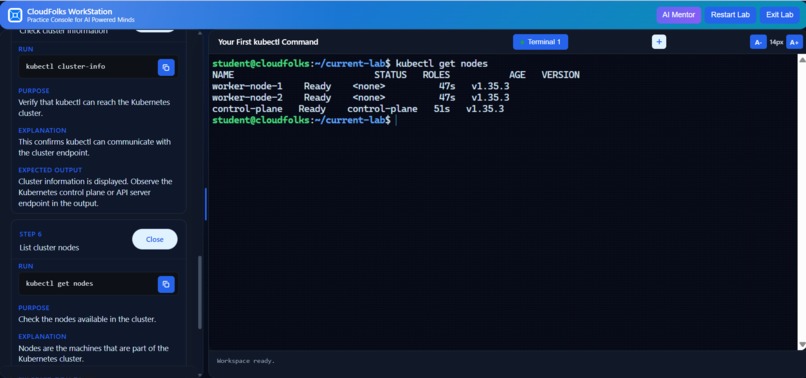Click the worker-node-1 row in terminal
Screen dimensions: 806x378
361,86
